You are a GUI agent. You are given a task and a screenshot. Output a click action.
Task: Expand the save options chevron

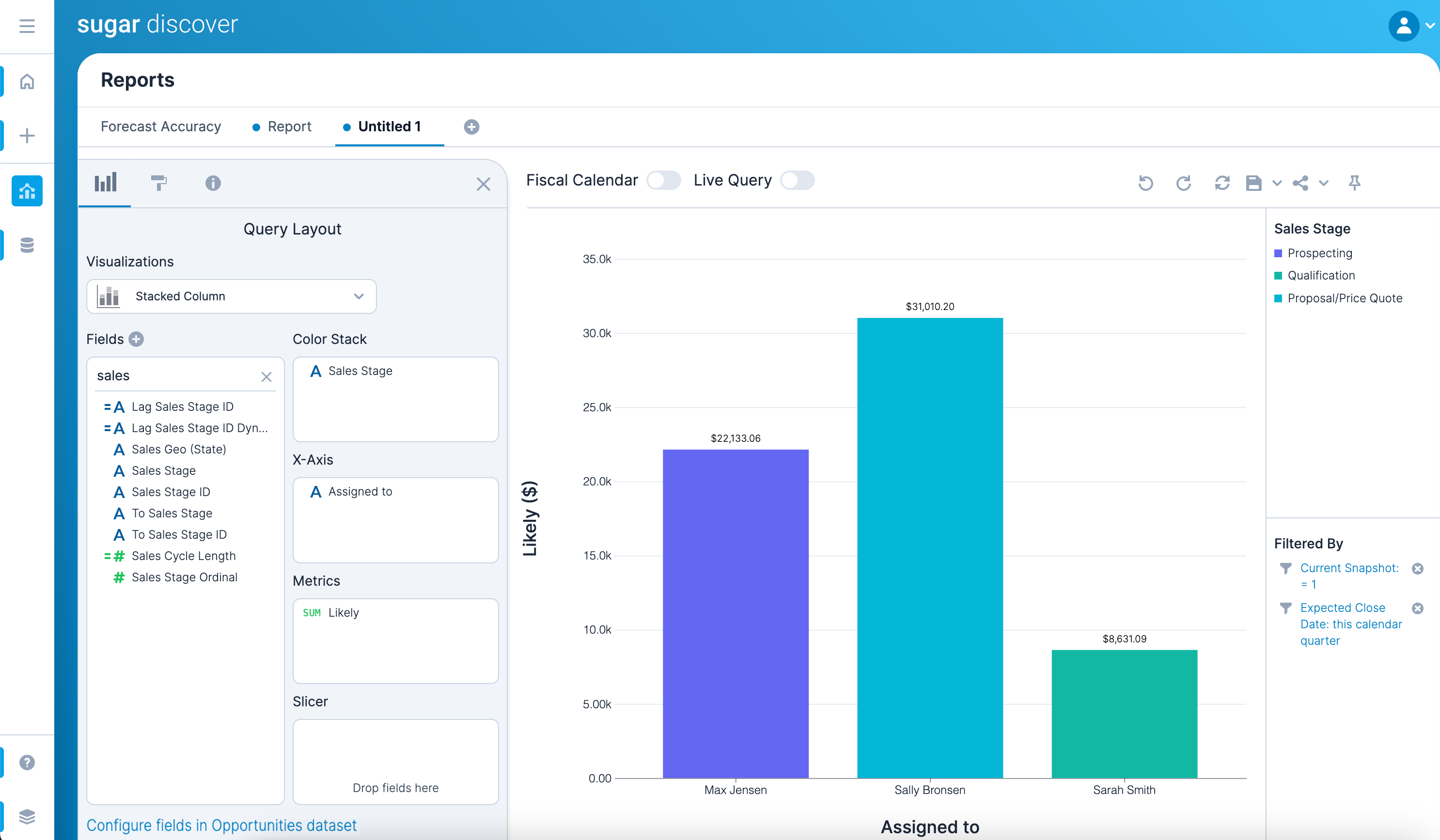(1277, 184)
